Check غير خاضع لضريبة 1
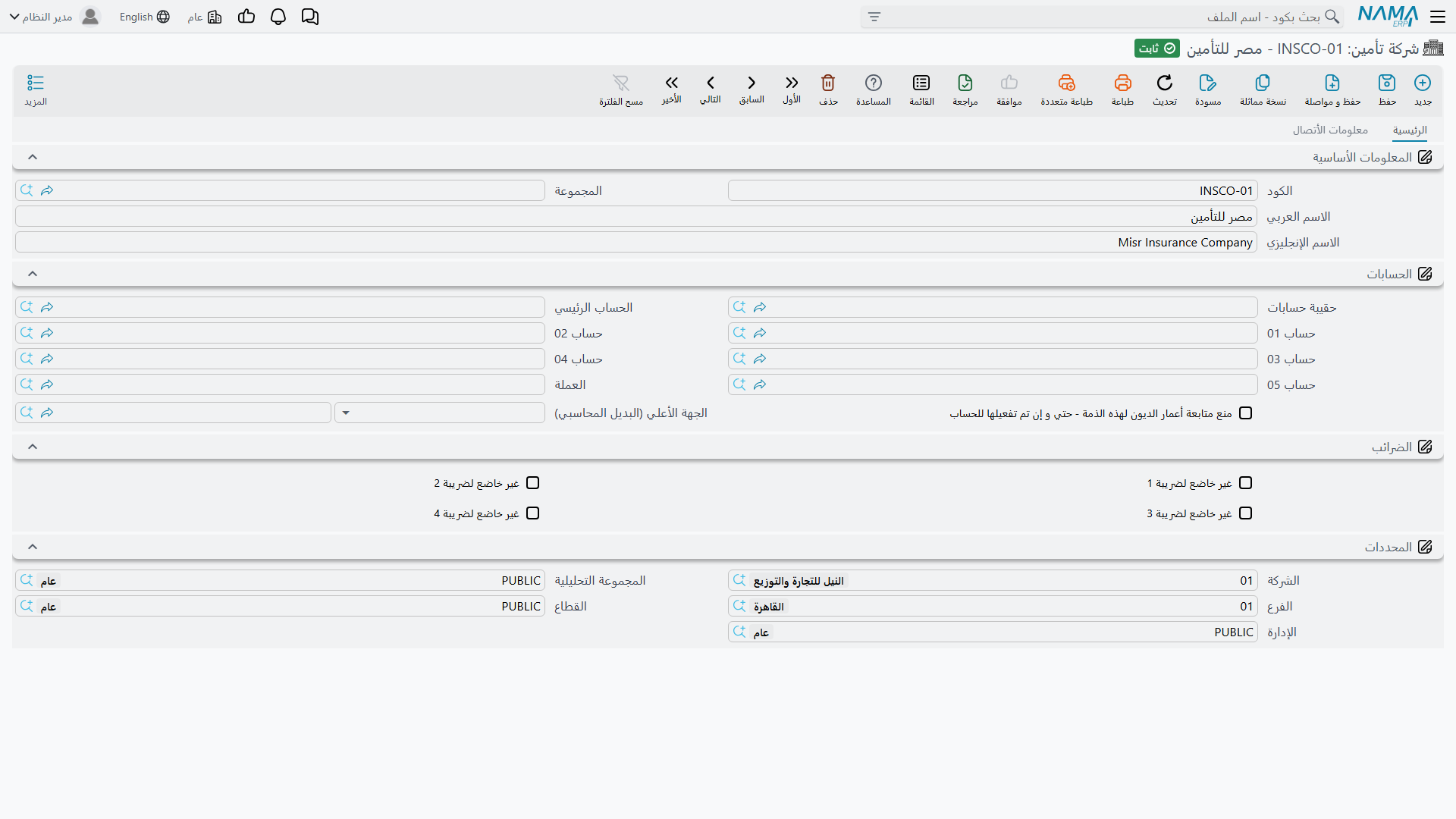The image size is (1456, 819). coord(1245,483)
